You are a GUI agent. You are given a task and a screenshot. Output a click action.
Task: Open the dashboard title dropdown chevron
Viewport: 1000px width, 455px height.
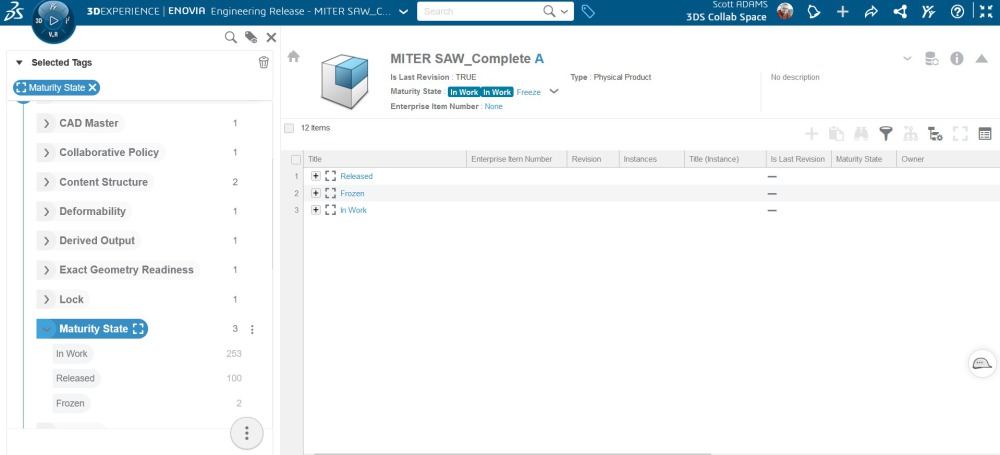click(403, 11)
